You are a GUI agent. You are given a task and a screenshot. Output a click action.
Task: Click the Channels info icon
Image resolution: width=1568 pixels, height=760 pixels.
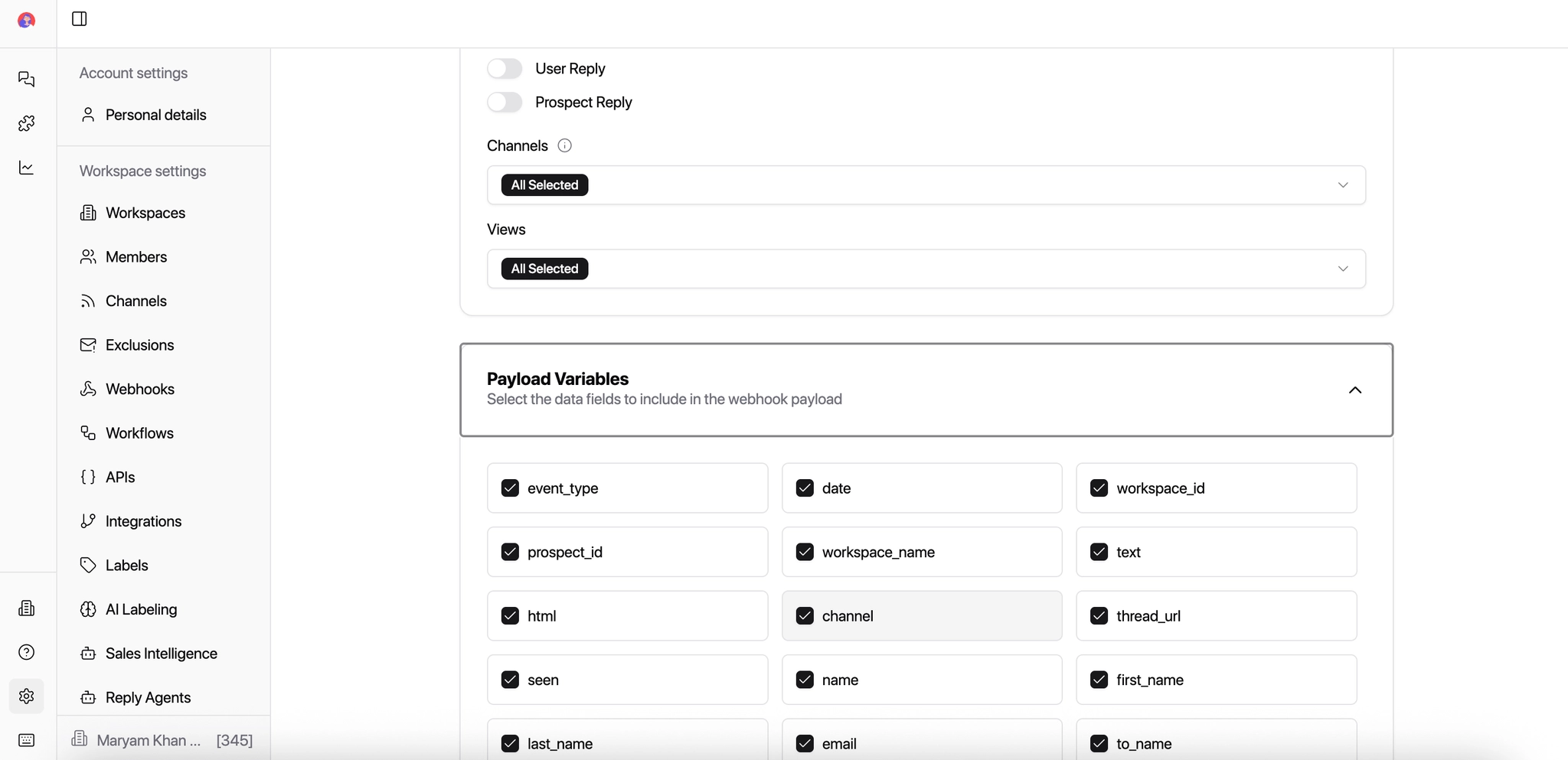[x=564, y=145]
